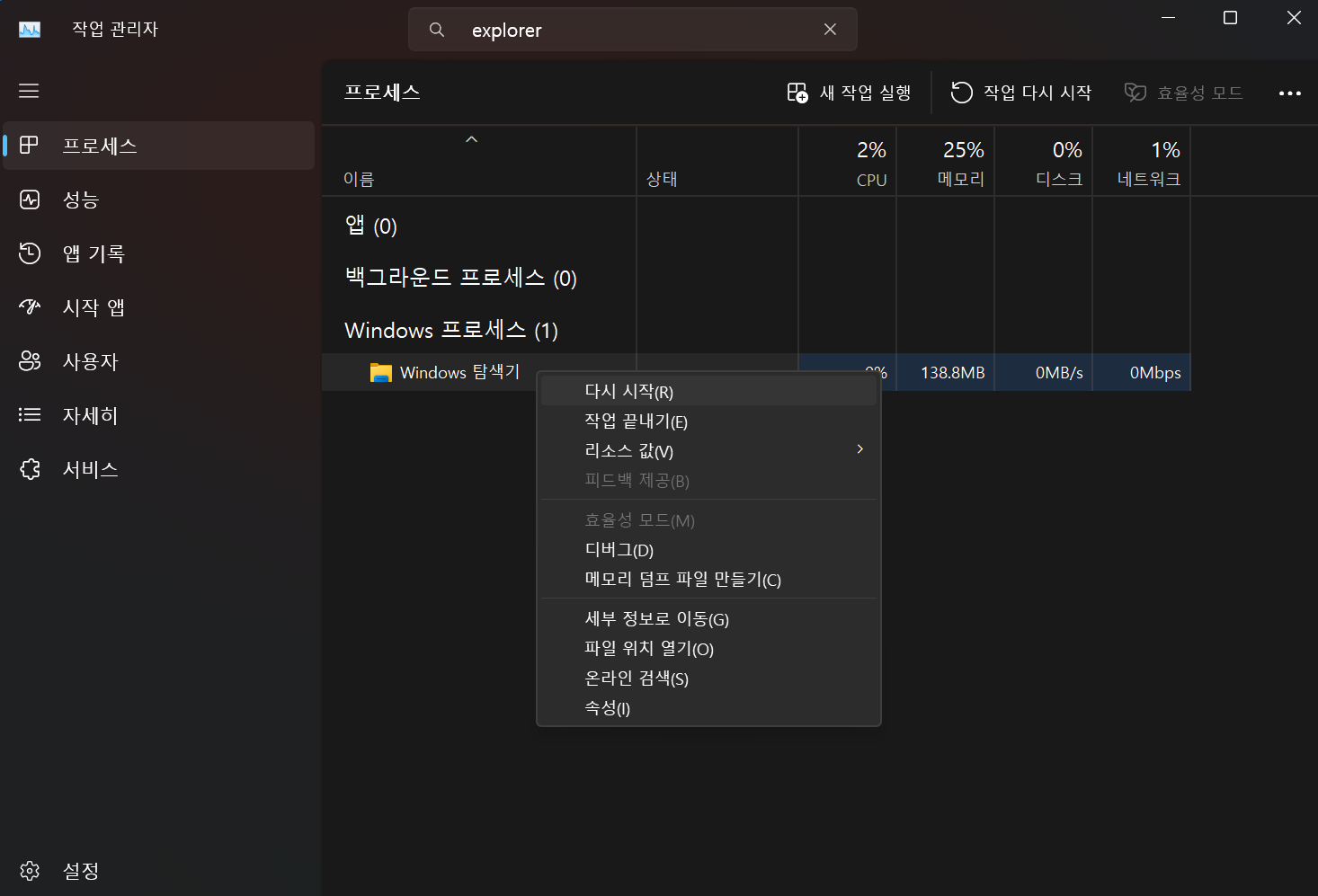The image size is (1318, 896).
Task: Maximize the Task Manager window
Action: click(x=1231, y=18)
